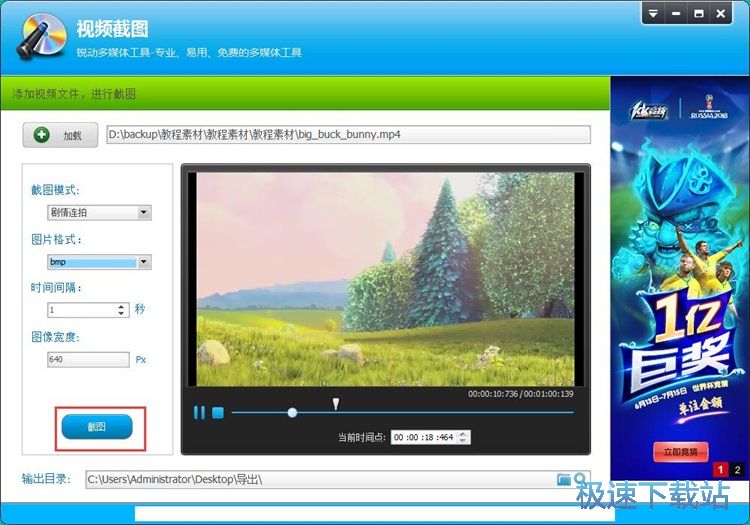Close the 视频截图 window
This screenshot has height=525, width=750.
point(721,13)
